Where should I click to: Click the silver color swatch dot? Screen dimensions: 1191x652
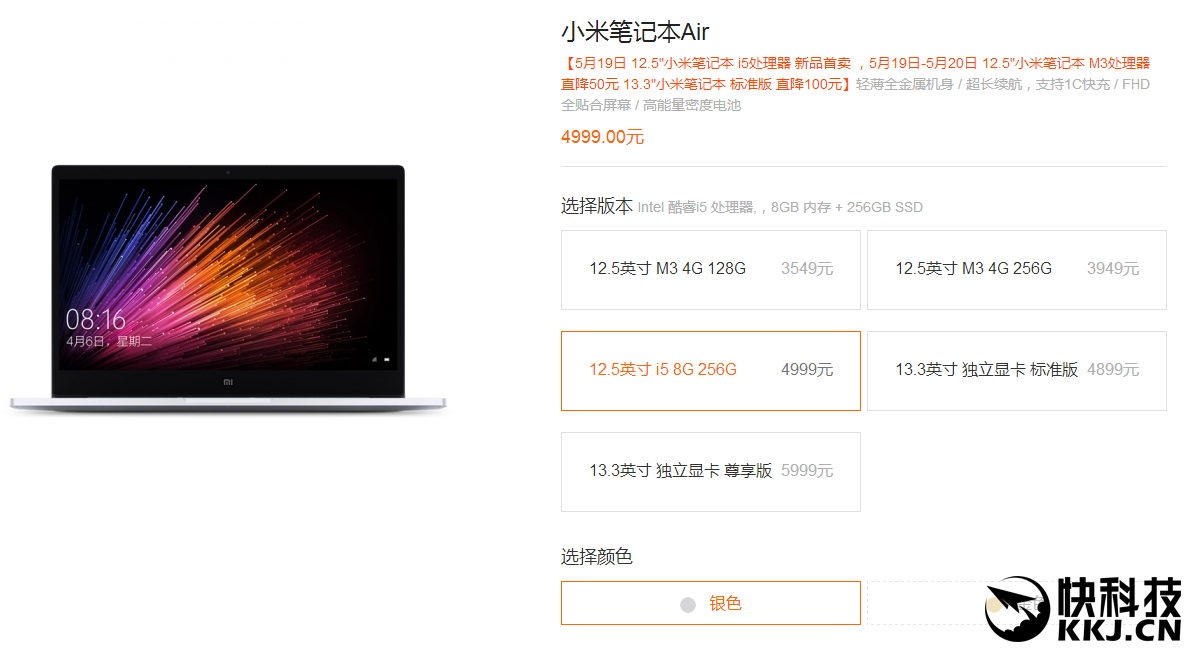click(688, 605)
